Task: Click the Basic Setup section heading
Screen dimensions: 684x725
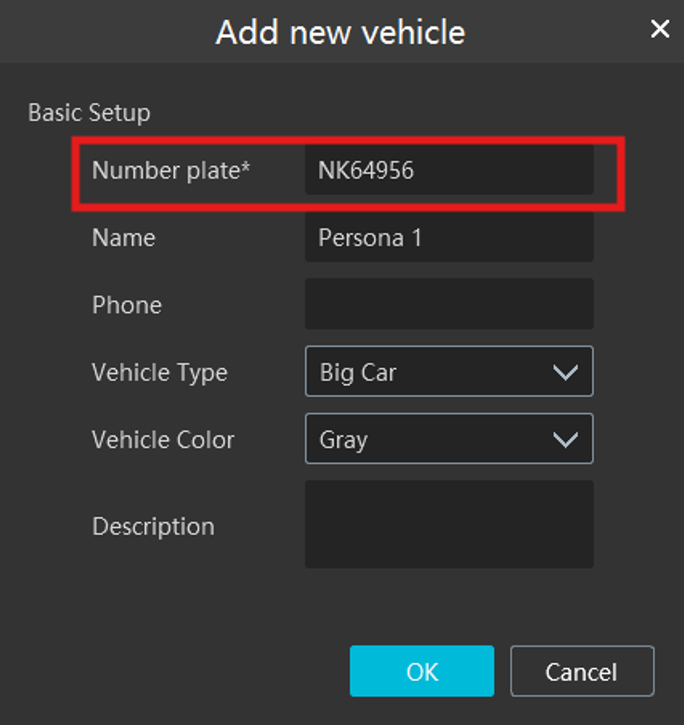Action: 89,112
